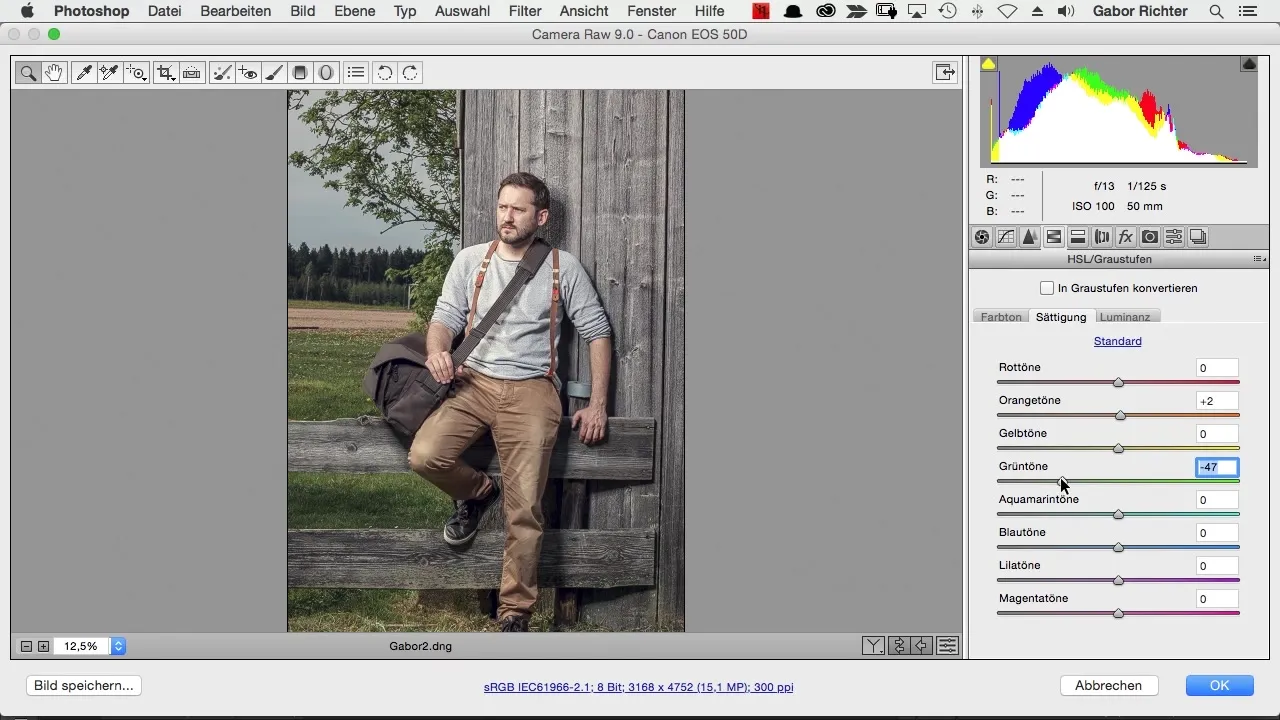Open the Split Toning panel
The width and height of the screenshot is (1280, 720).
click(x=1078, y=237)
